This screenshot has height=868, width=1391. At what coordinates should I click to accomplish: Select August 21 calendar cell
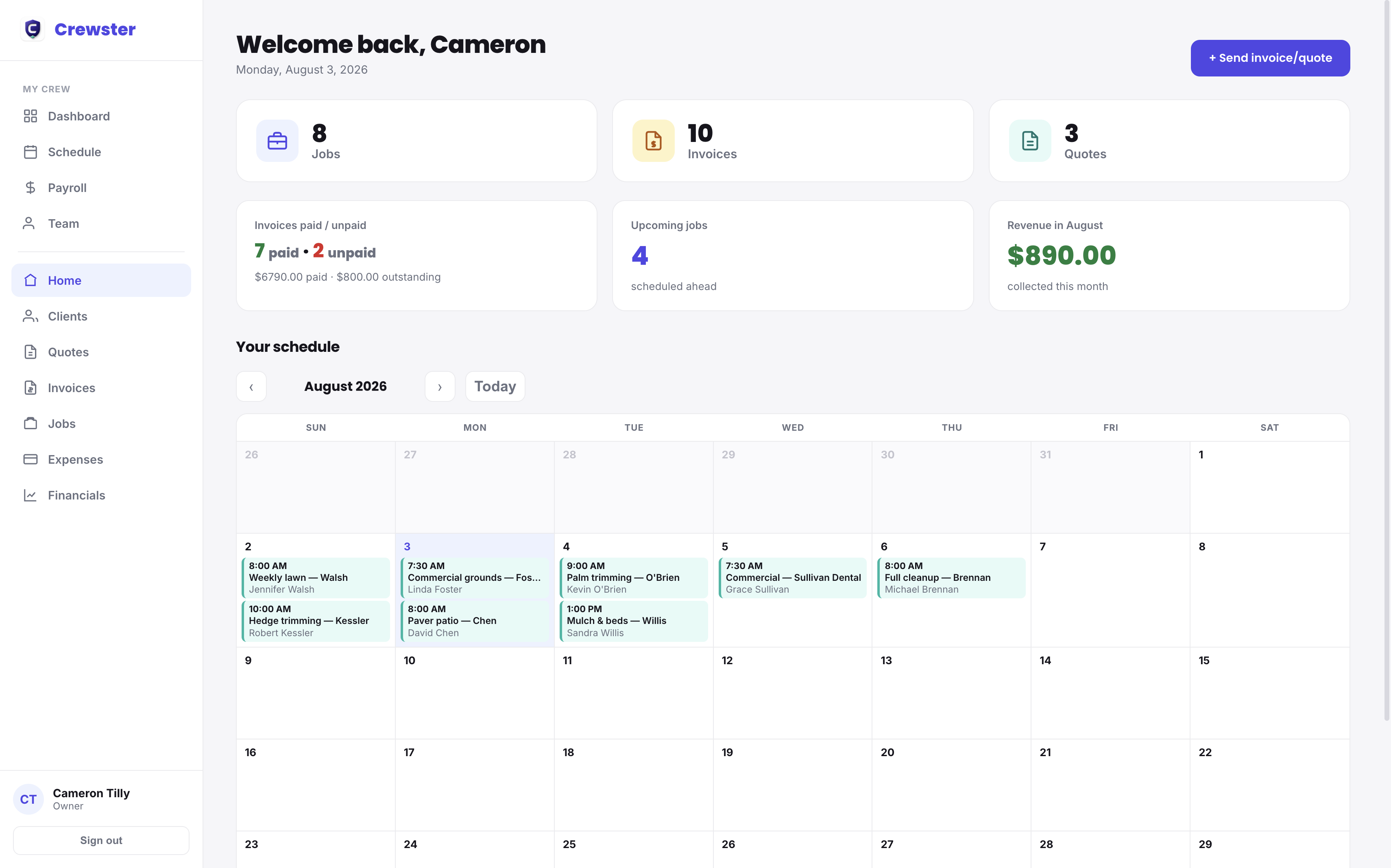click(x=1110, y=785)
